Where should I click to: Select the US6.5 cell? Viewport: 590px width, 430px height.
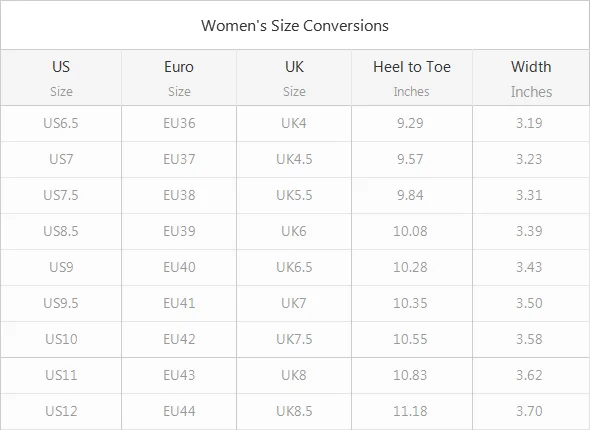coord(61,123)
